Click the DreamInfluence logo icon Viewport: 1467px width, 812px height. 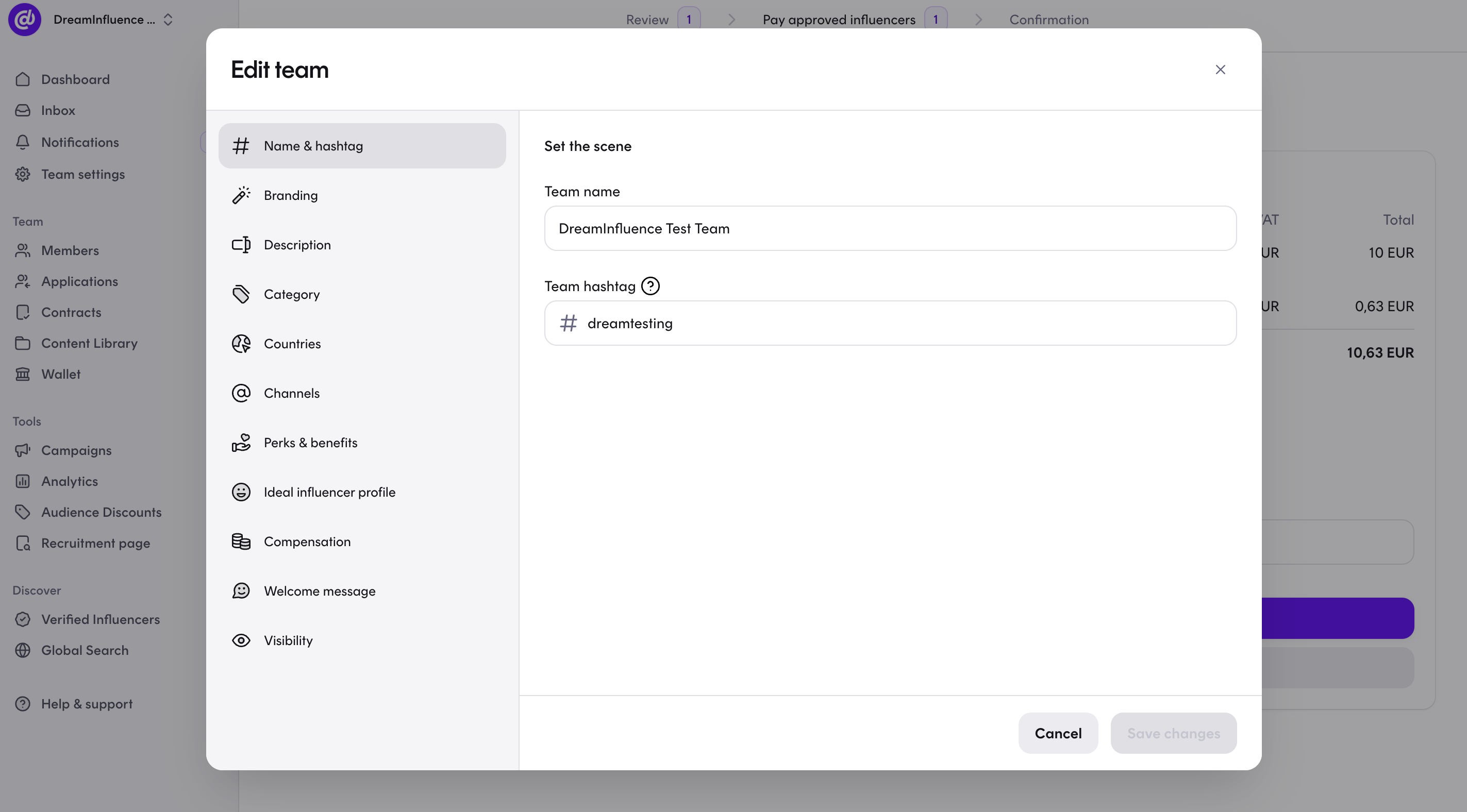pyautogui.click(x=25, y=20)
